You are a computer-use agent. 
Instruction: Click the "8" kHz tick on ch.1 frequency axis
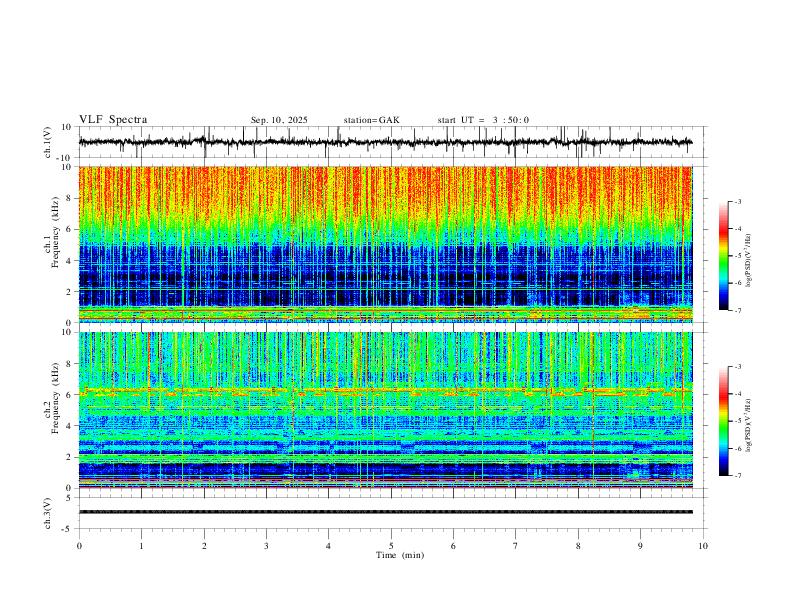70,198
